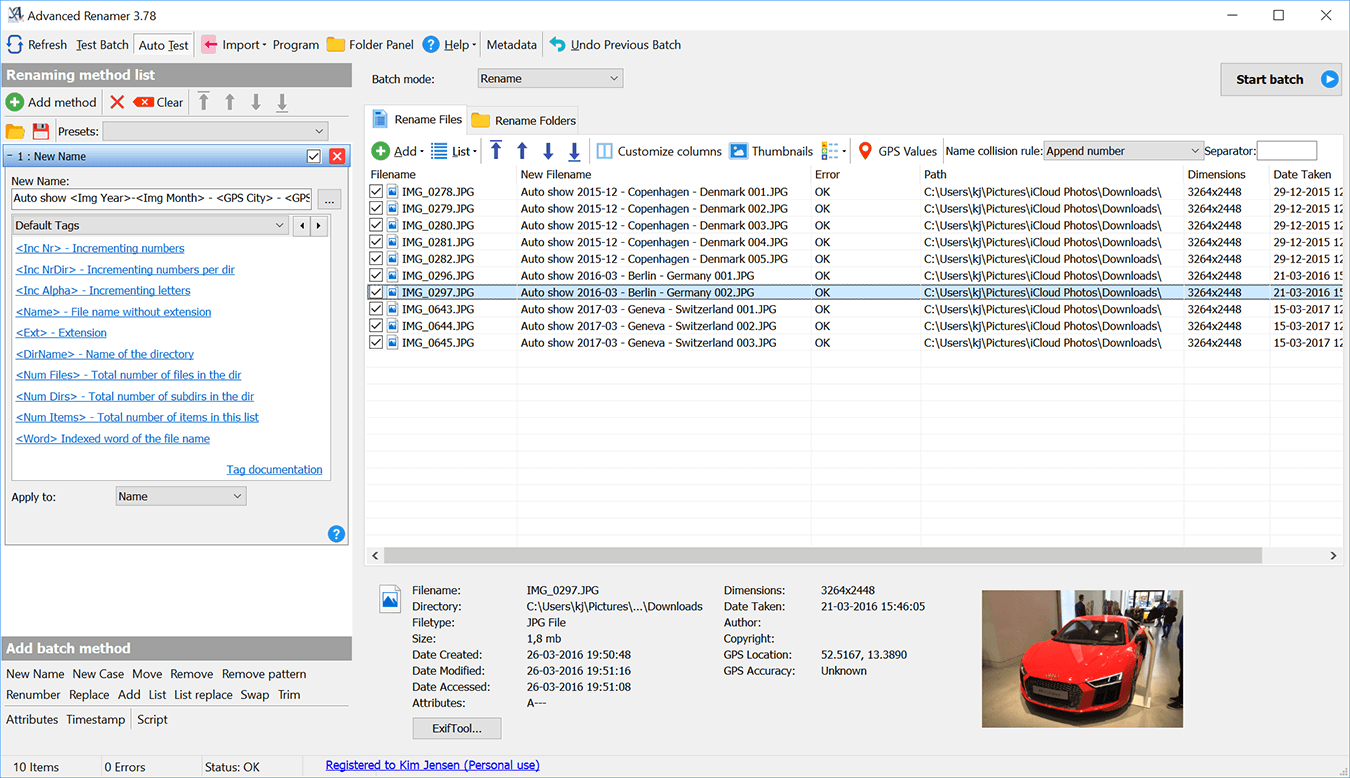Open the Batch mode dropdown
1350x778 pixels.
pos(549,77)
